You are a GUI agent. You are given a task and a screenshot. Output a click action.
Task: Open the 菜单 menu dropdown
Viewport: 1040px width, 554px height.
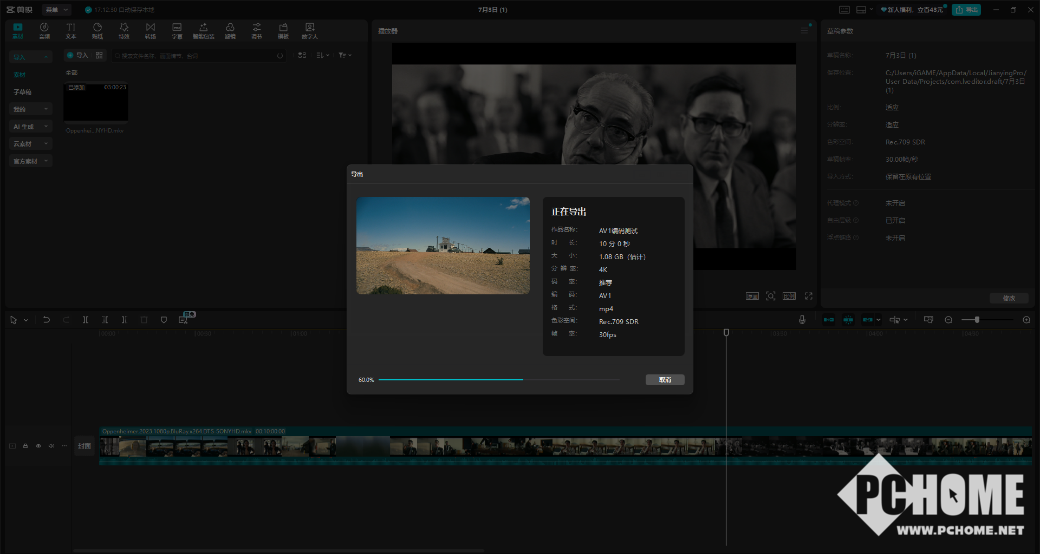[56, 10]
